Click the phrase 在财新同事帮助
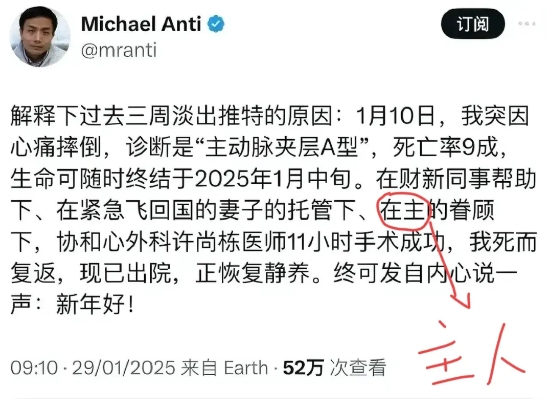Viewport: 546px width, 407px height. [x=456, y=179]
